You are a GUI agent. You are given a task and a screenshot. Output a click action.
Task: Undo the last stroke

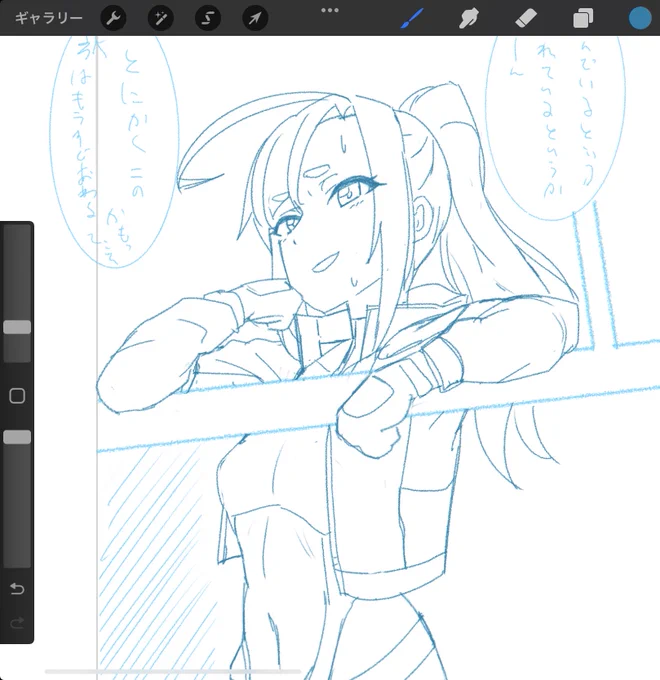[17, 588]
